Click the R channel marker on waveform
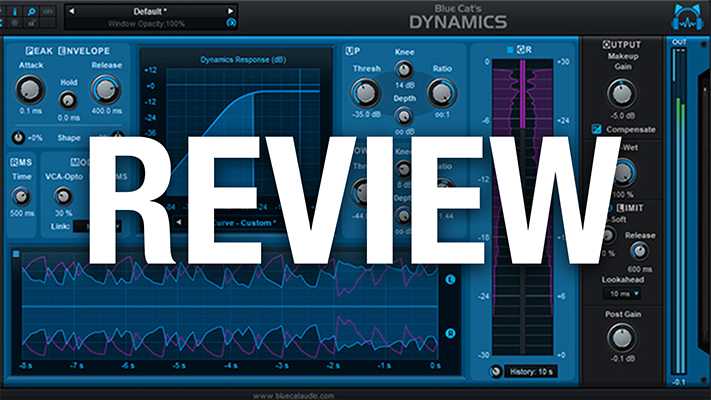Screen dimensions: 711x400 click(450, 333)
